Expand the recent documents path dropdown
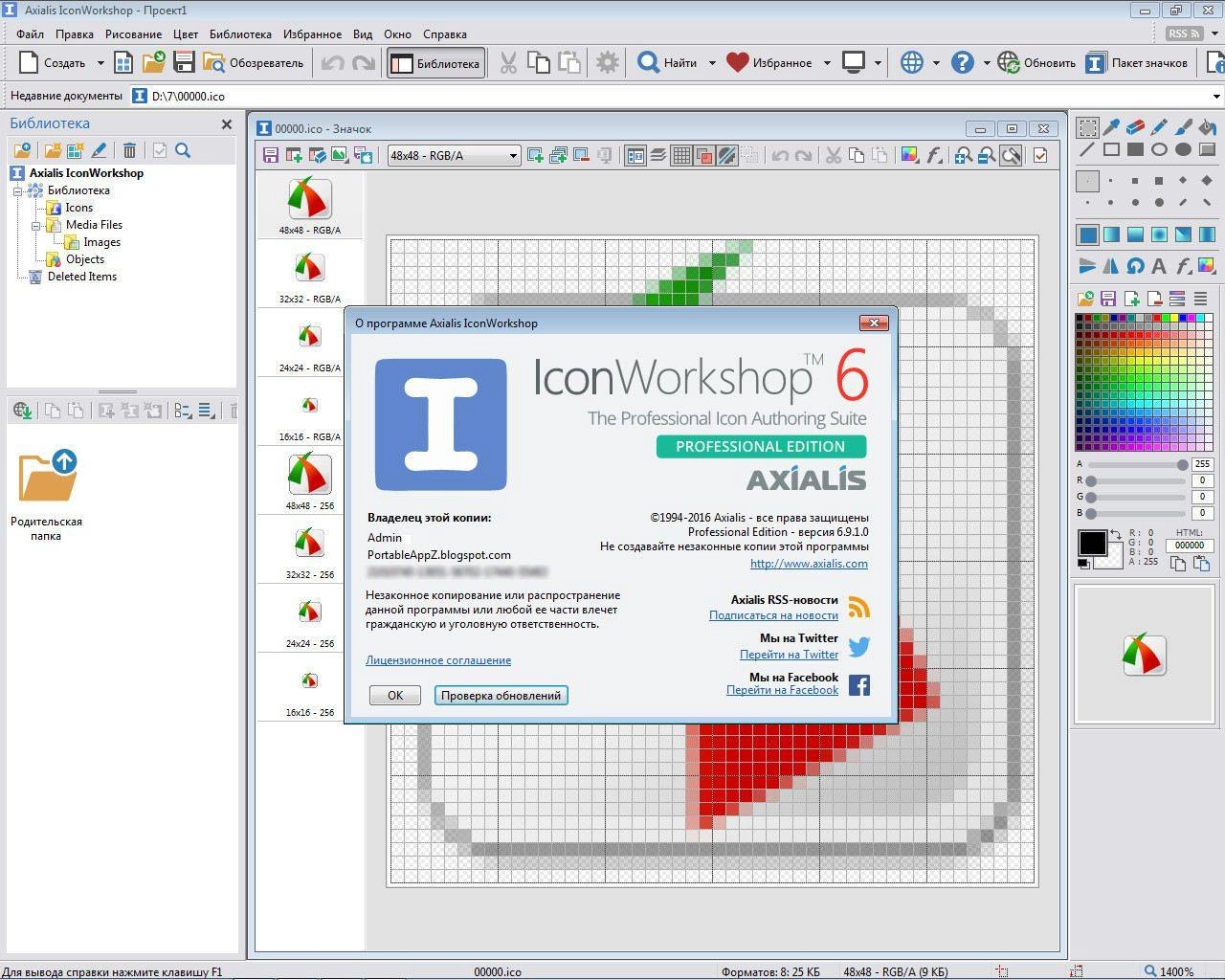The width and height of the screenshot is (1225, 980). (1216, 96)
